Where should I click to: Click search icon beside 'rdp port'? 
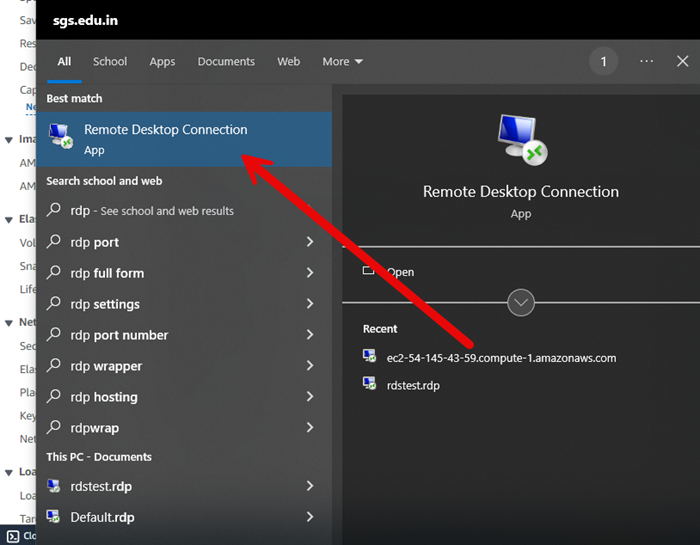tap(54, 241)
